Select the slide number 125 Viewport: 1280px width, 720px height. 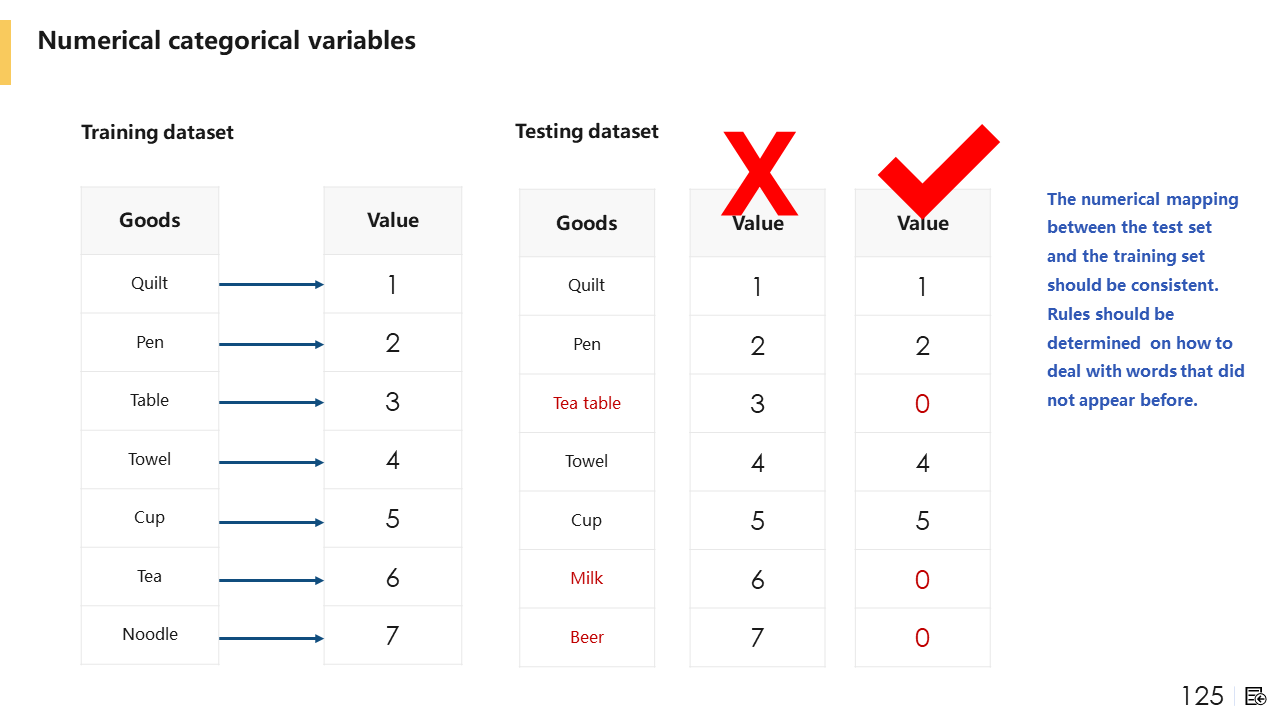click(x=1202, y=697)
